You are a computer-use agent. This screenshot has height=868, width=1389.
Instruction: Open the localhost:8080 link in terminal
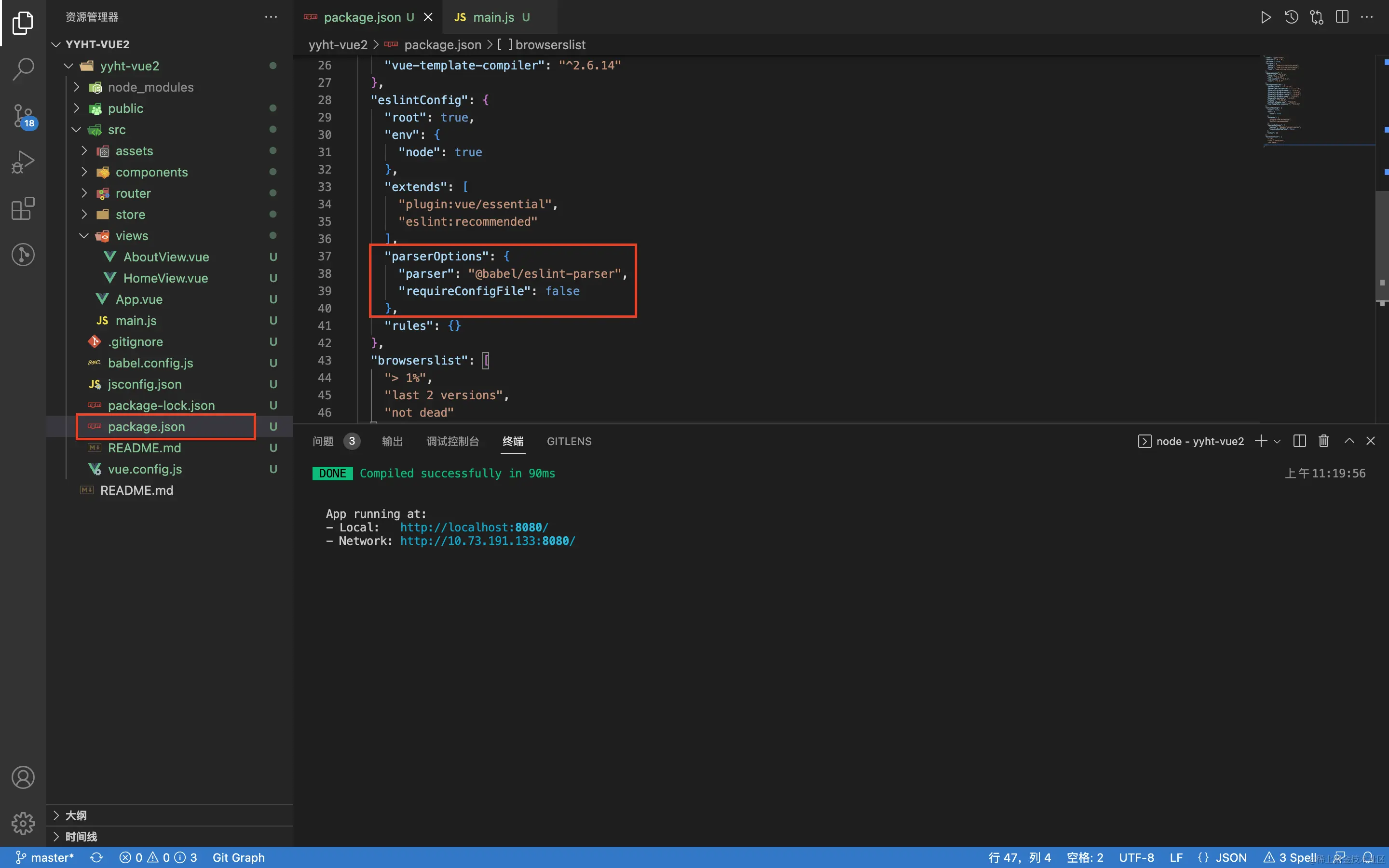(x=474, y=527)
